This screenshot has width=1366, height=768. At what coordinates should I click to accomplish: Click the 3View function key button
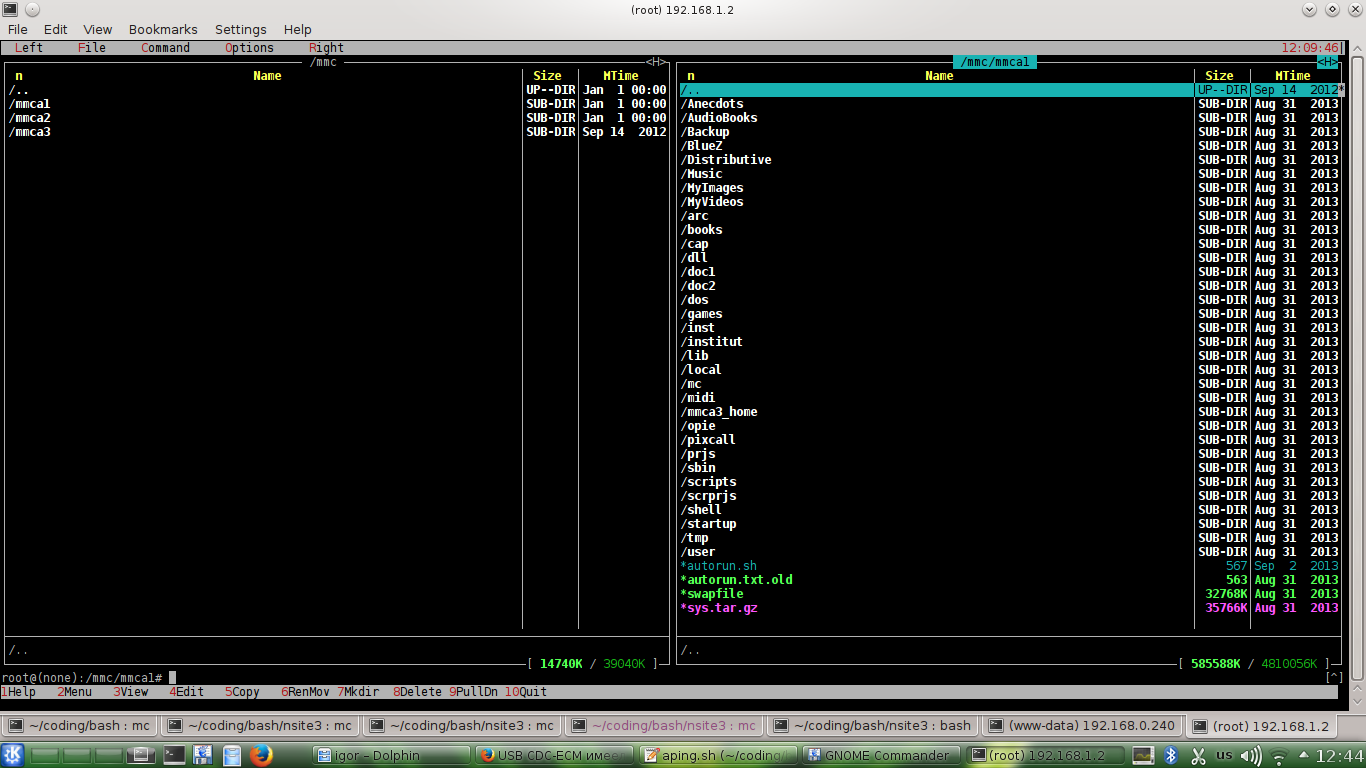click(x=132, y=692)
